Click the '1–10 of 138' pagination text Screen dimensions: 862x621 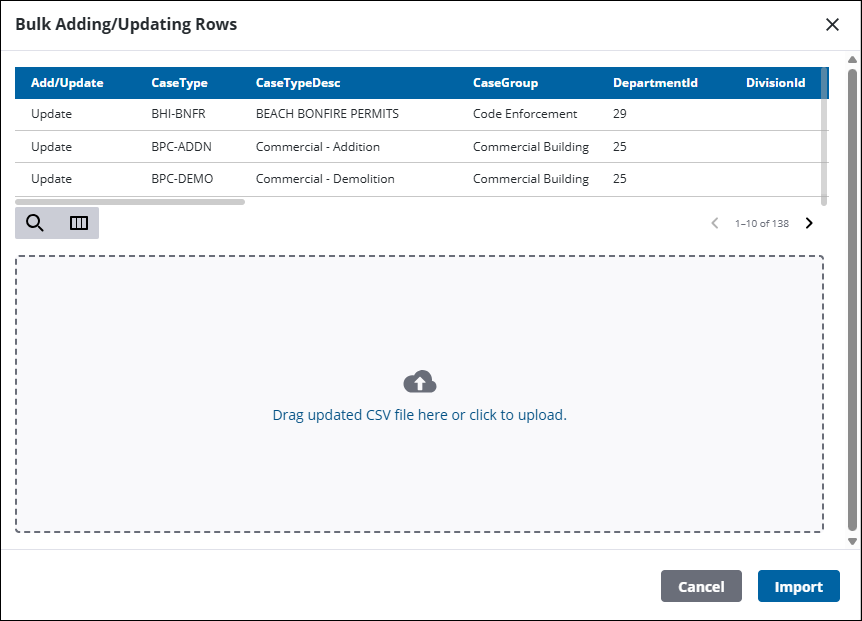(762, 224)
